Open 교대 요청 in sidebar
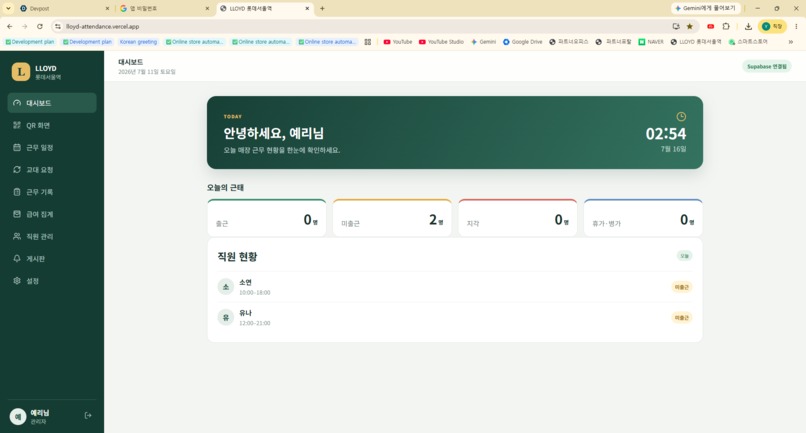This screenshot has width=806, height=433. tap(52, 170)
